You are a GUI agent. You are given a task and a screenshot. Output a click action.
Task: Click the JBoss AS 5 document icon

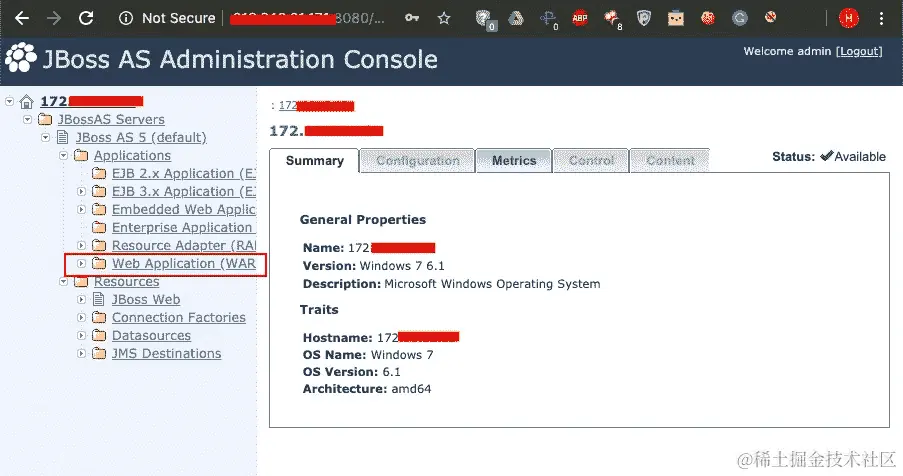coord(63,138)
